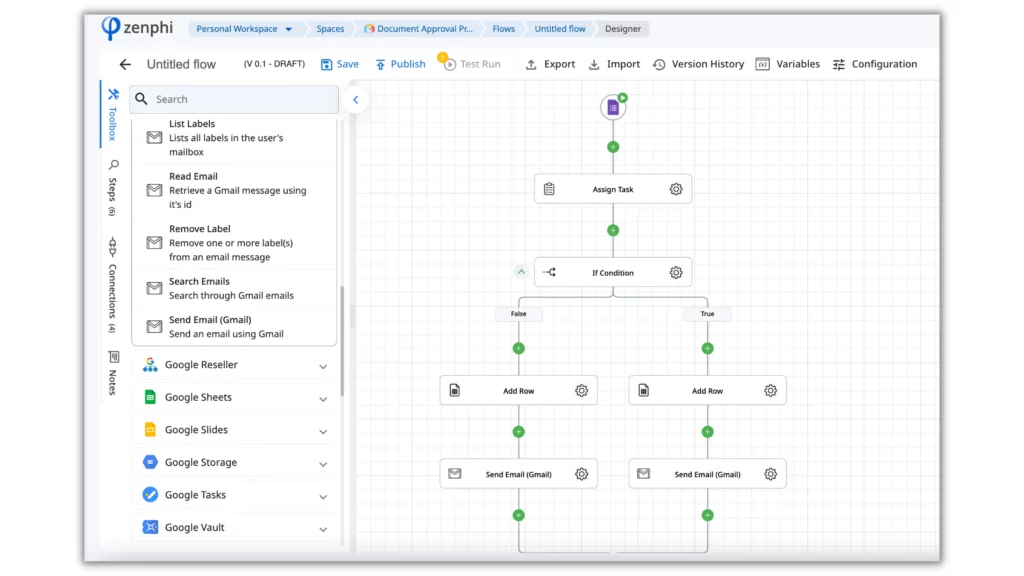Open settings of True-branch Send Email
Viewport: 1024px width, 576px height.
[x=771, y=474]
